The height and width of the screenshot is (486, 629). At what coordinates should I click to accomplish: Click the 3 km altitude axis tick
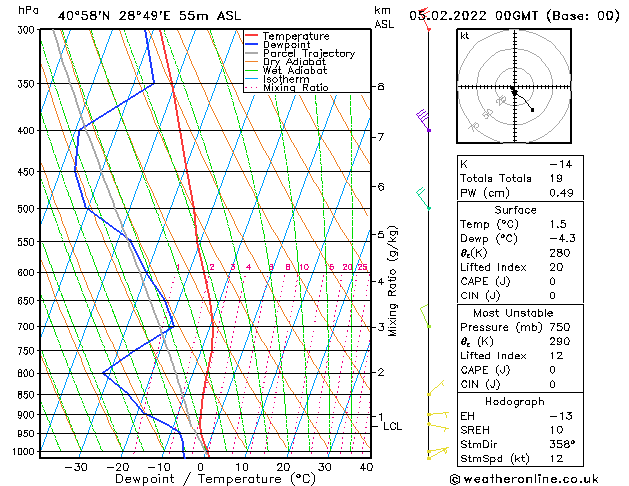381,327
